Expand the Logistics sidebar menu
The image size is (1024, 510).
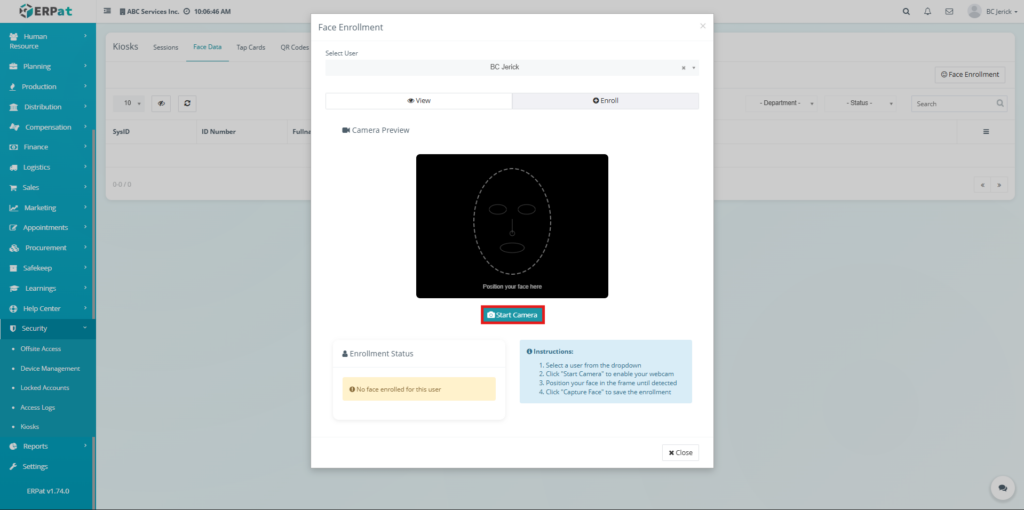pos(48,167)
